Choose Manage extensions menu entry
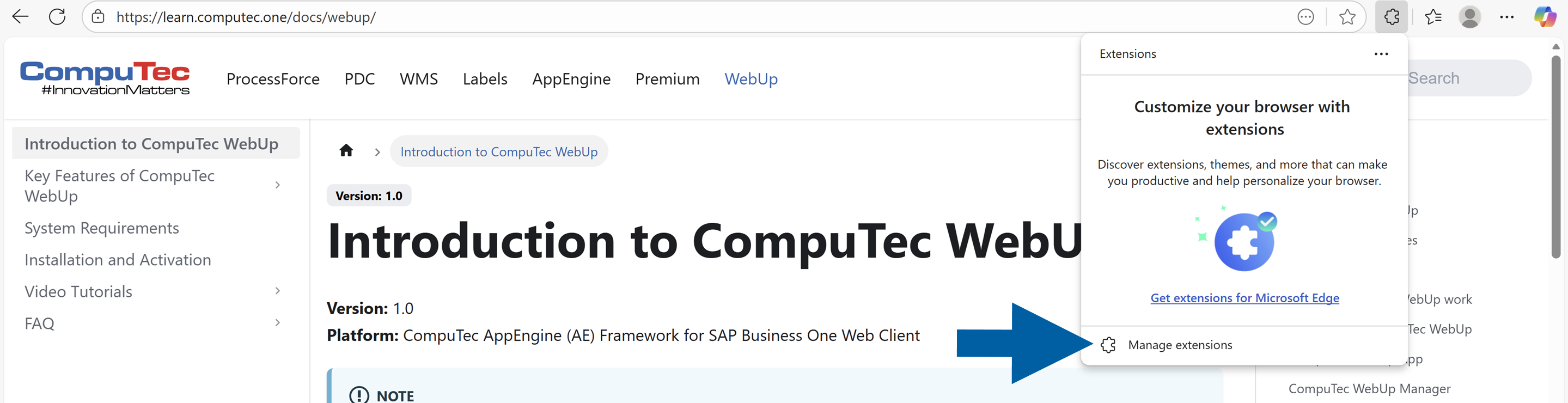Screen dimensions: 1568x403 point(1244,345)
